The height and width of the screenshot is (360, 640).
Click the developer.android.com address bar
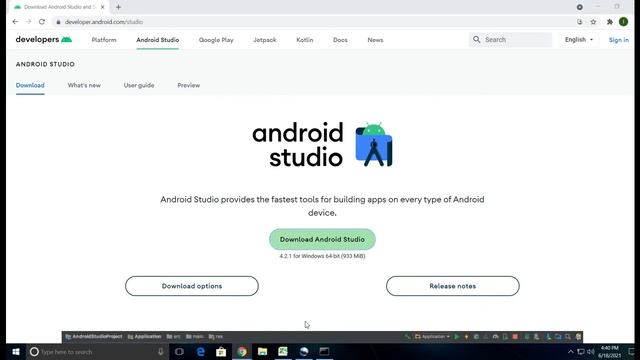coord(314,22)
